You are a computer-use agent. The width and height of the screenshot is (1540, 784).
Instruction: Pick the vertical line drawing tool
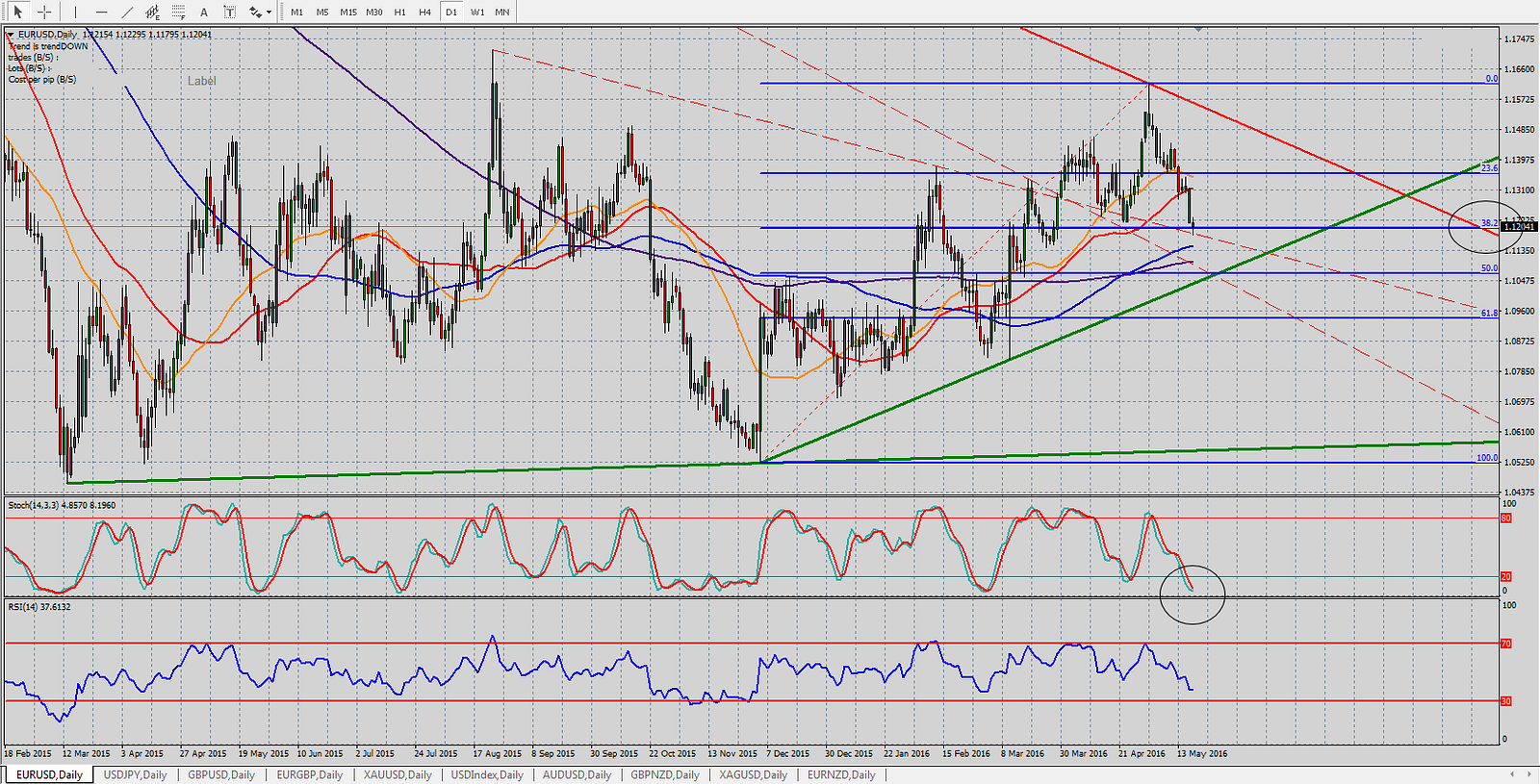[75, 12]
